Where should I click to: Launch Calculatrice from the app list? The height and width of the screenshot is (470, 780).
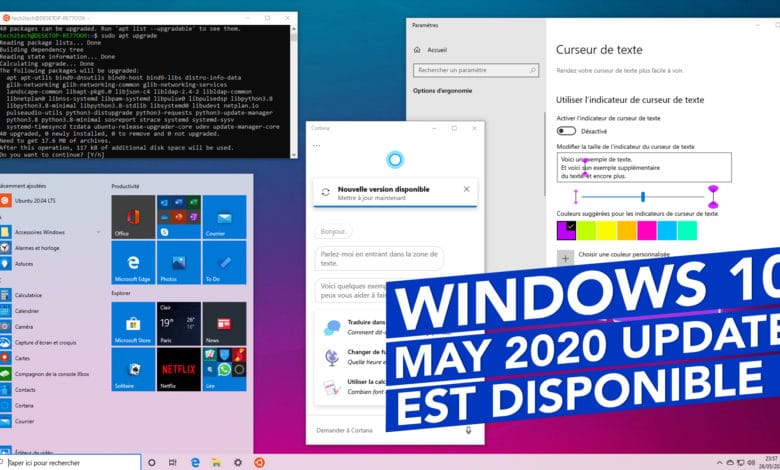click(x=30, y=295)
